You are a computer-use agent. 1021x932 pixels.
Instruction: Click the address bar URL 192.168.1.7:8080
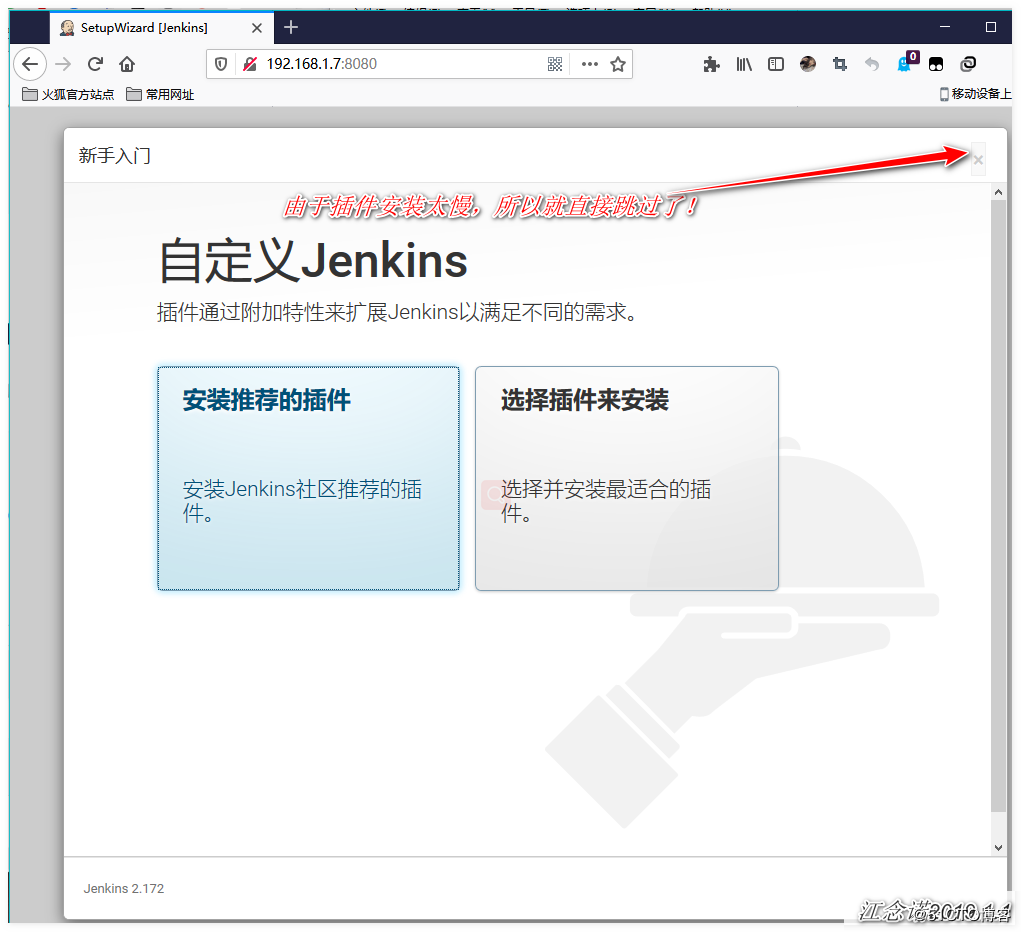click(x=322, y=64)
